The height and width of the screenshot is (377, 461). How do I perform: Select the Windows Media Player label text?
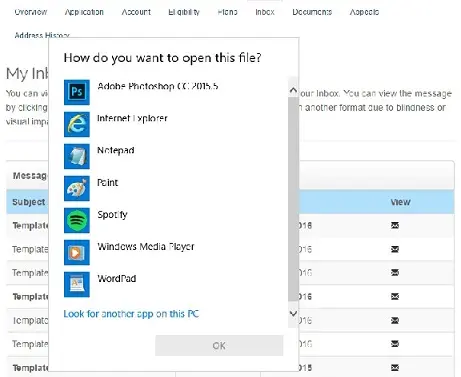pyautogui.click(x=146, y=247)
